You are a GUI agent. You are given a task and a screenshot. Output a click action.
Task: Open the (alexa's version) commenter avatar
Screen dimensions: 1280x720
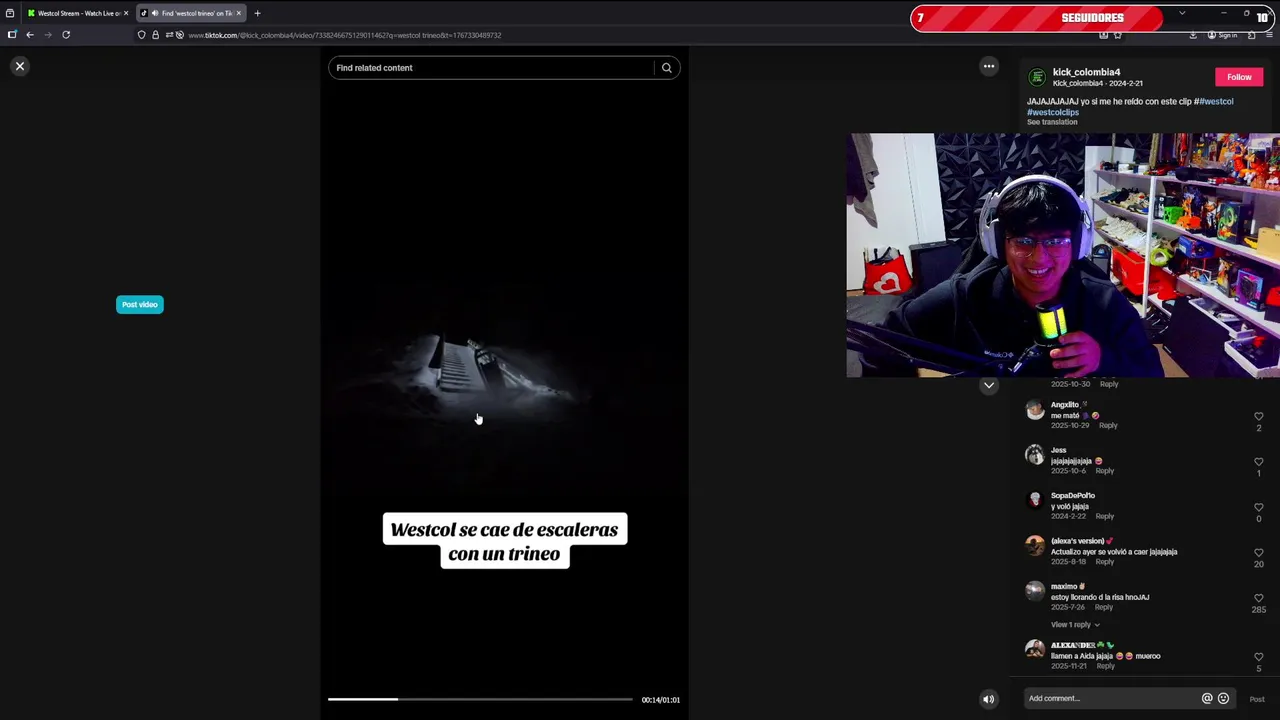coord(1035,545)
